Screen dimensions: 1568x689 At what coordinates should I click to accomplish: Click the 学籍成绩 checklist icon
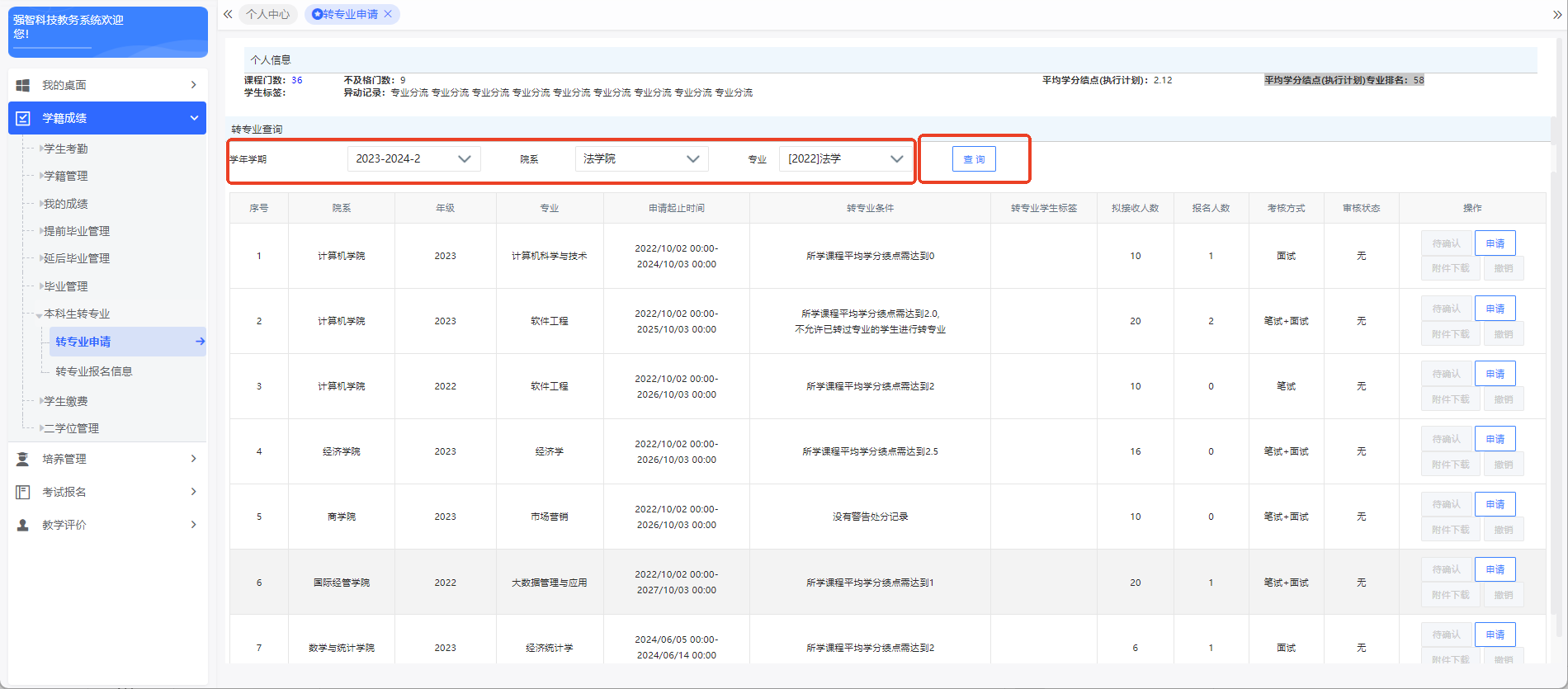[x=23, y=118]
